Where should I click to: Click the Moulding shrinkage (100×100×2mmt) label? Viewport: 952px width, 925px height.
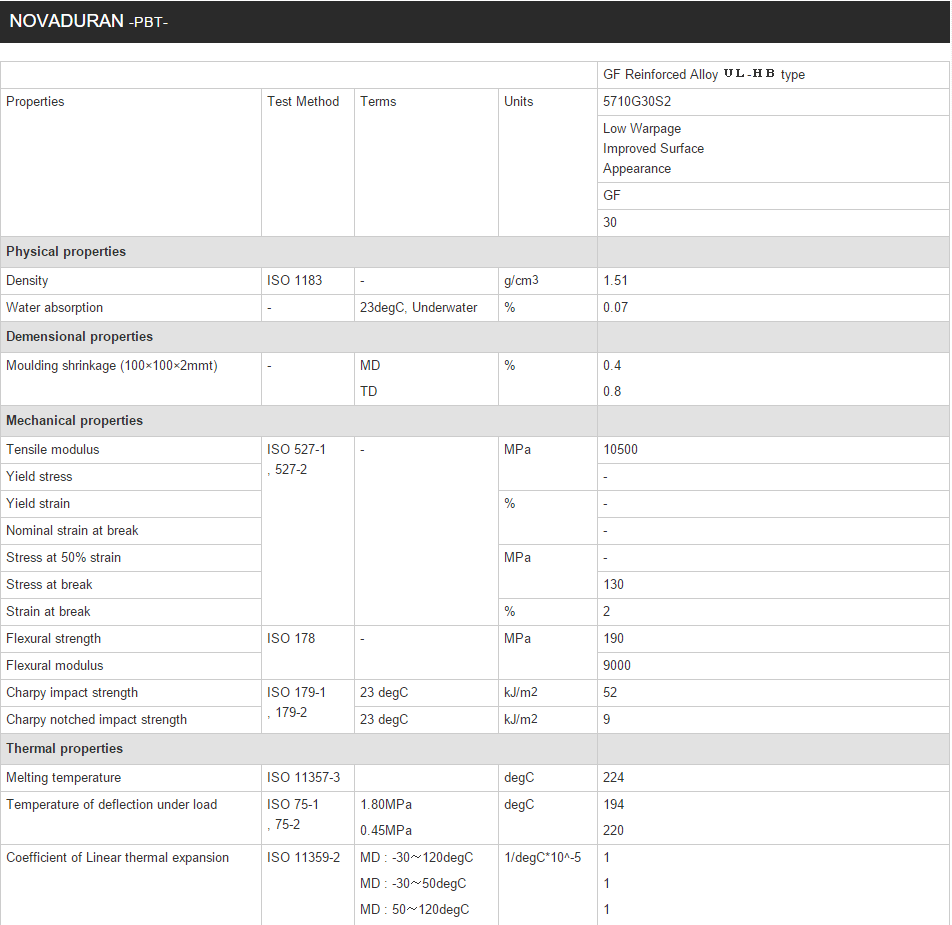point(112,365)
